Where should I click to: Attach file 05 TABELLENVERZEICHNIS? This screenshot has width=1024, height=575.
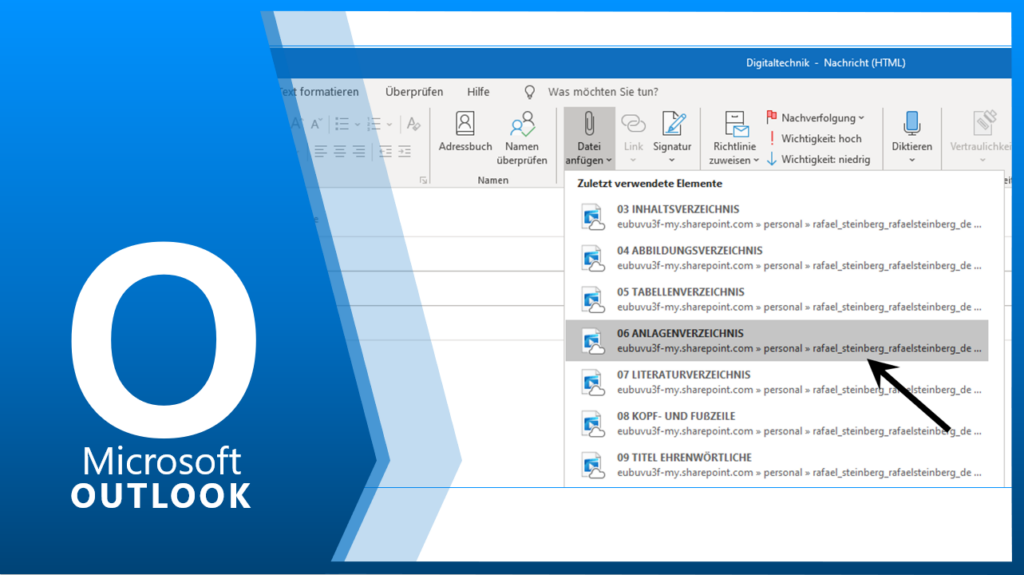click(x=776, y=299)
